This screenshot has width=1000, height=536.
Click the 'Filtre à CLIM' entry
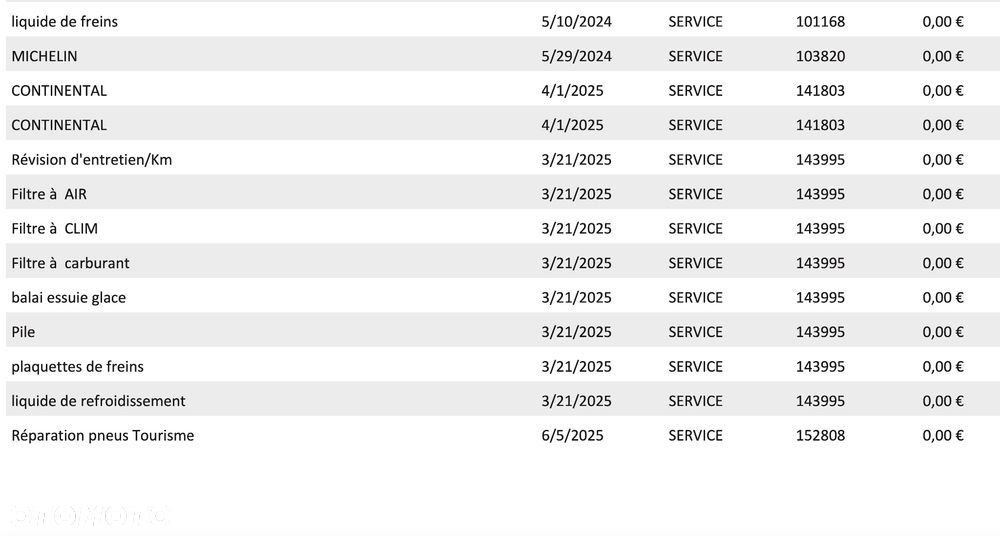(x=54, y=228)
